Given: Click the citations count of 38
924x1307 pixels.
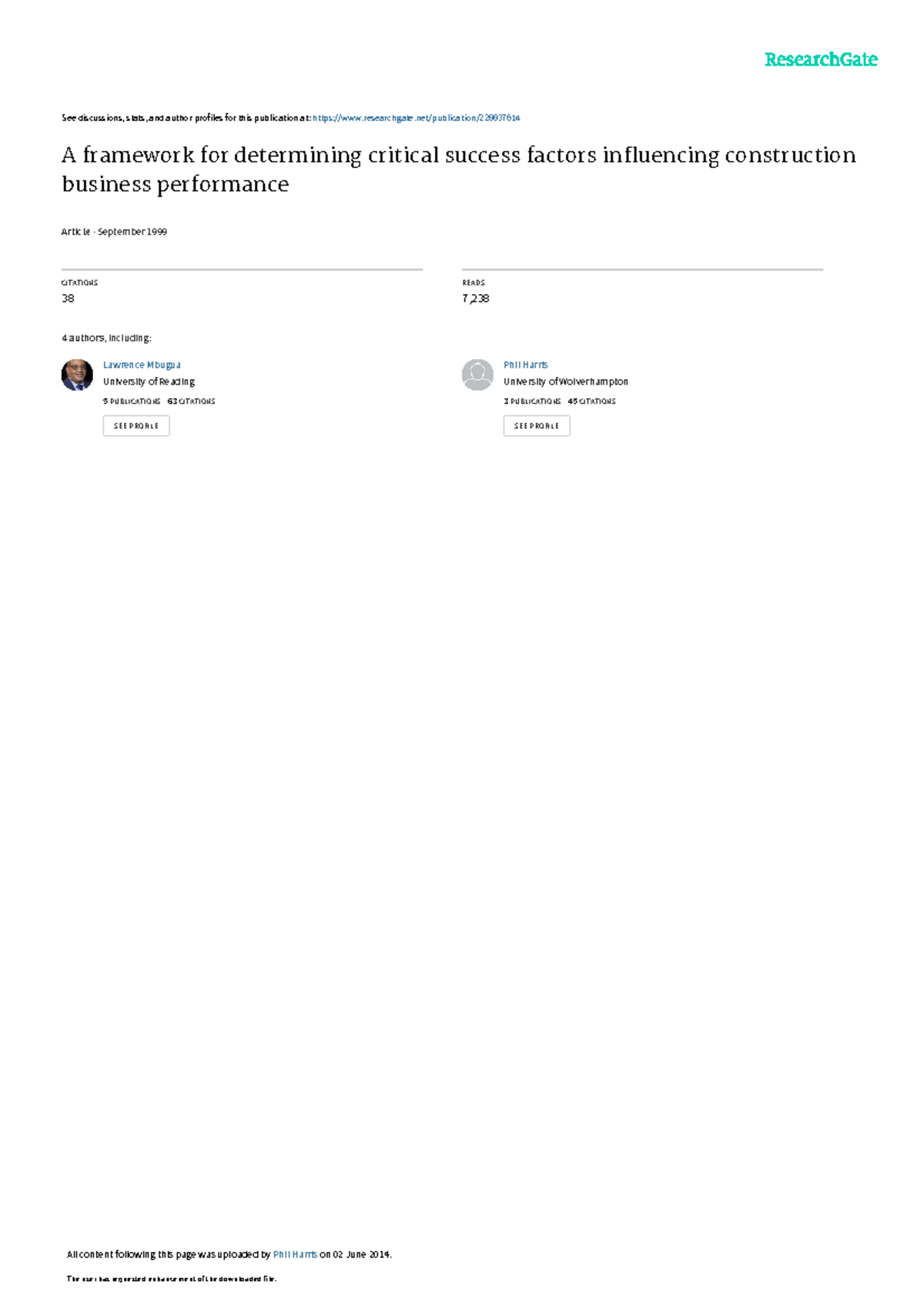Looking at the screenshot, I should point(68,299).
